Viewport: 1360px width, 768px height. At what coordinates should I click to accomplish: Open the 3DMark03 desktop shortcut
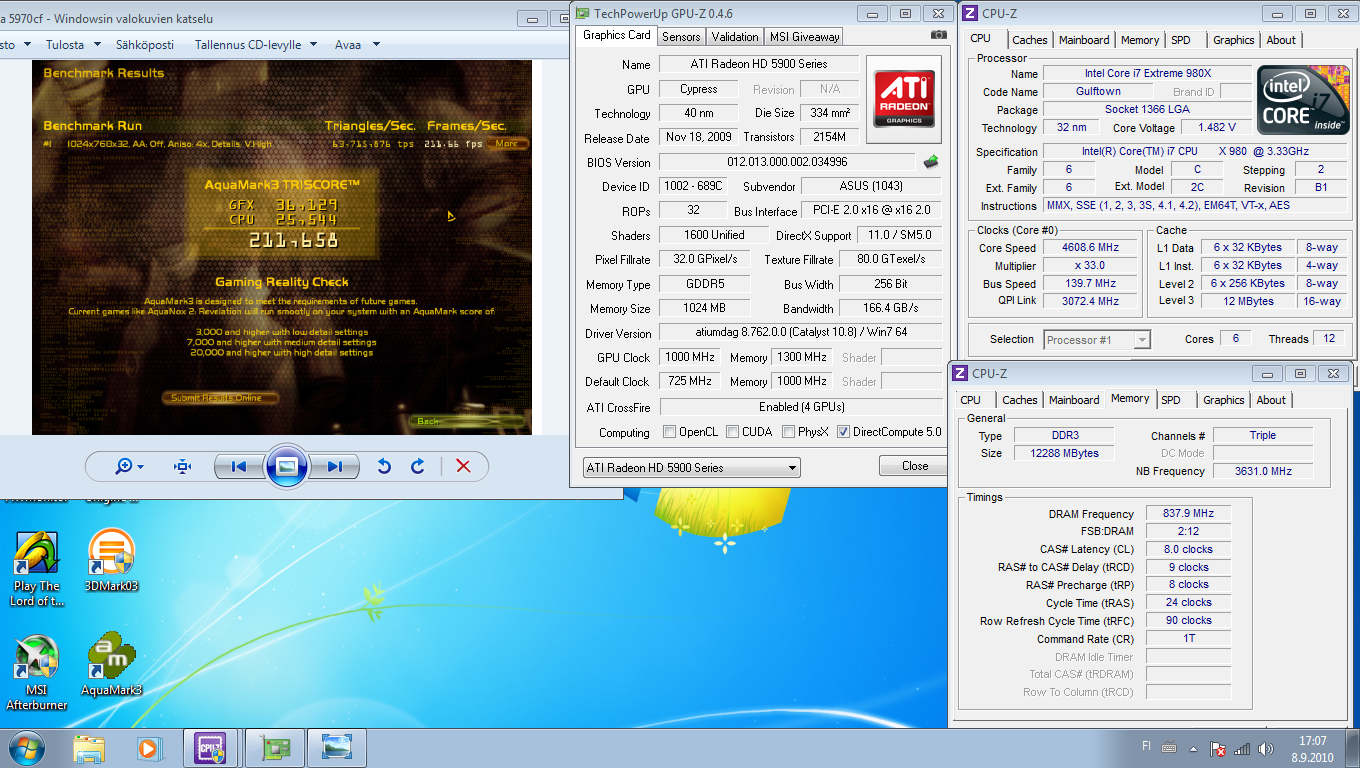111,561
